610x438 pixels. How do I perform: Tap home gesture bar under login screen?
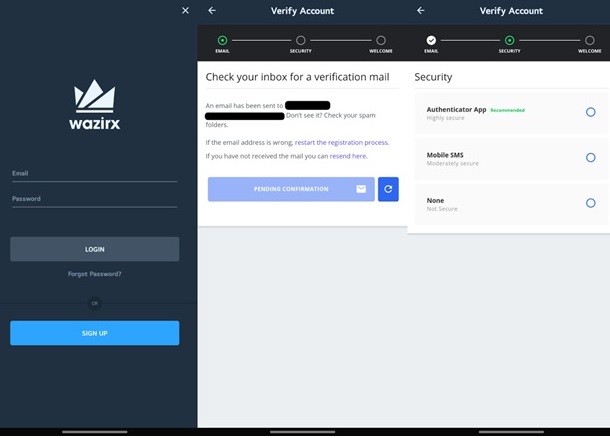click(x=95, y=431)
